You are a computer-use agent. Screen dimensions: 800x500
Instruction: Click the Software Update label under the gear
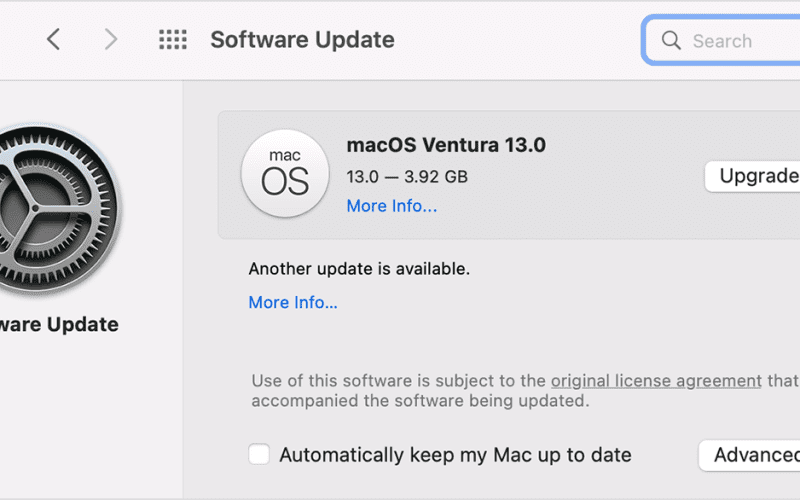[x=59, y=324]
